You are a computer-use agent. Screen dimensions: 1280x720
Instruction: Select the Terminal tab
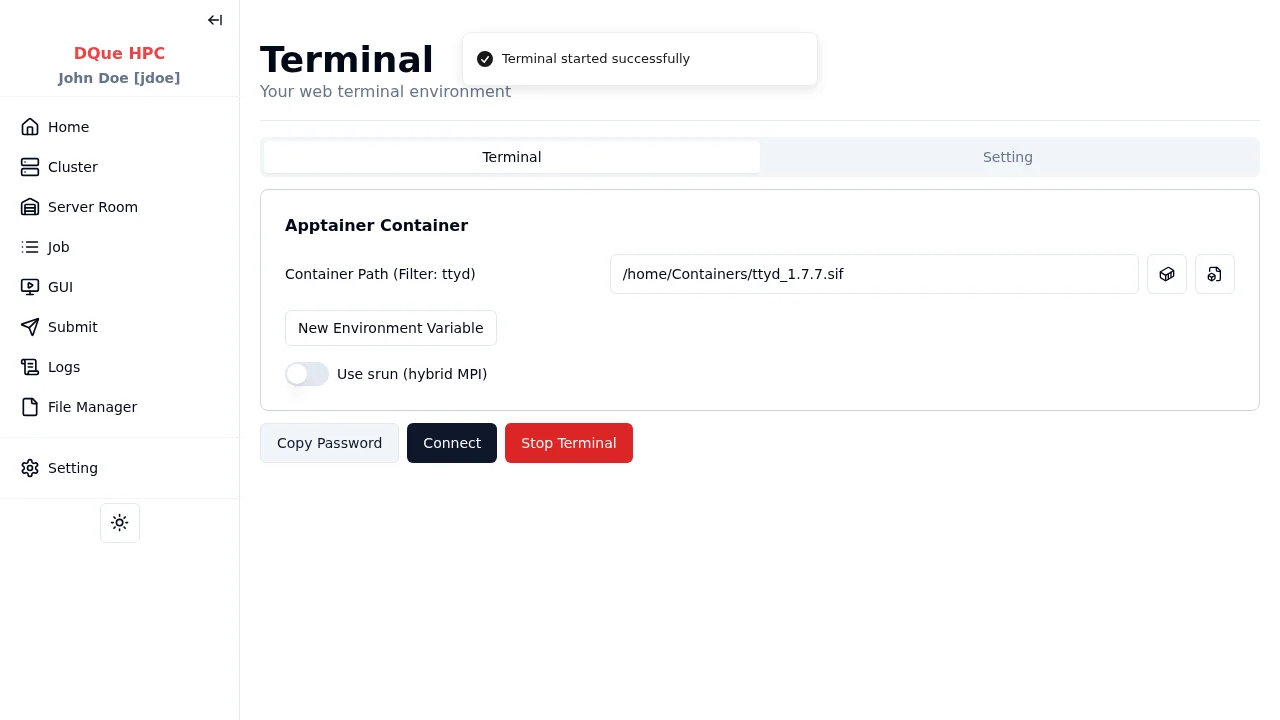click(511, 157)
